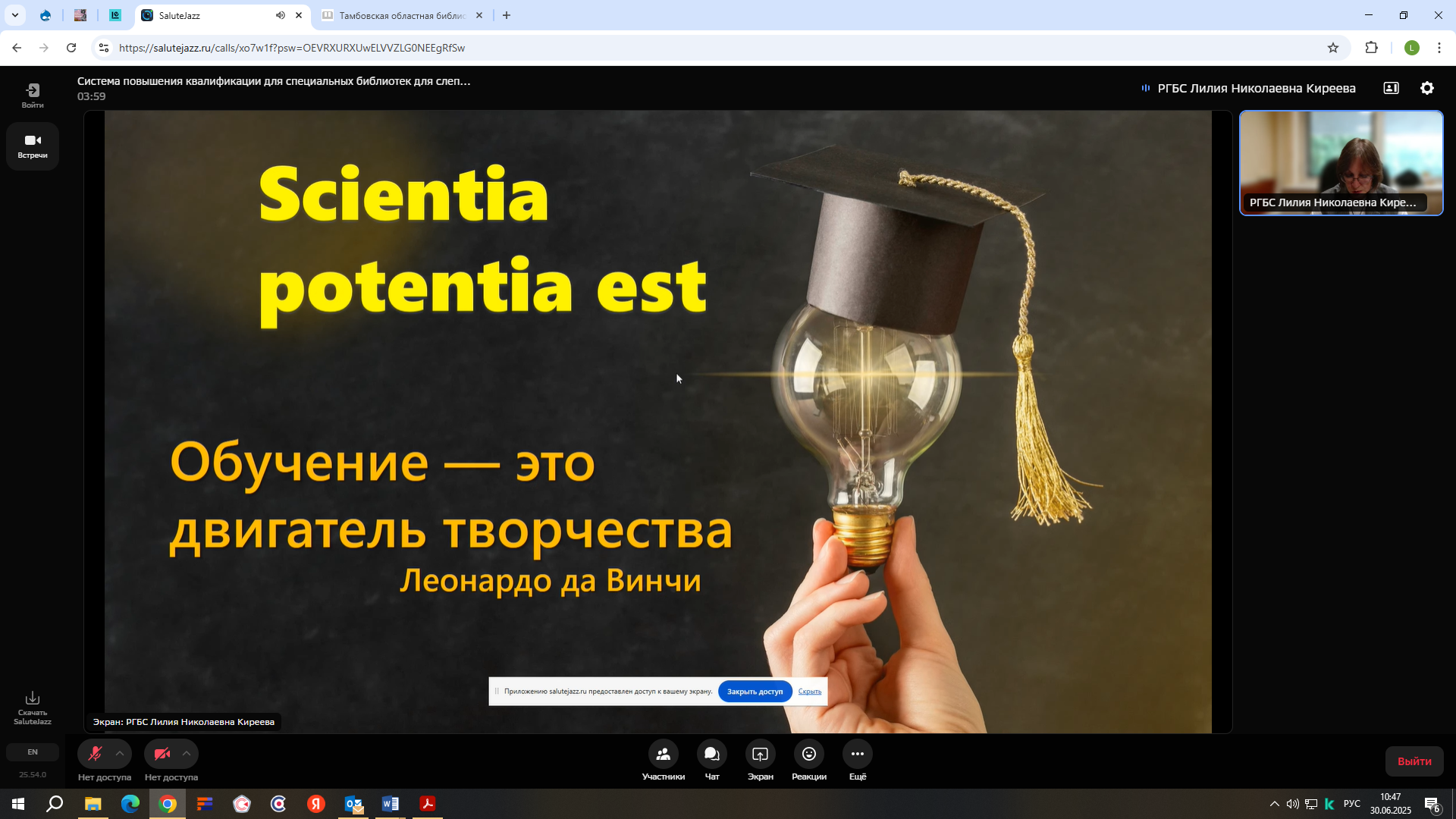Go back in browser history
This screenshot has width=1456, height=819.
click(17, 48)
